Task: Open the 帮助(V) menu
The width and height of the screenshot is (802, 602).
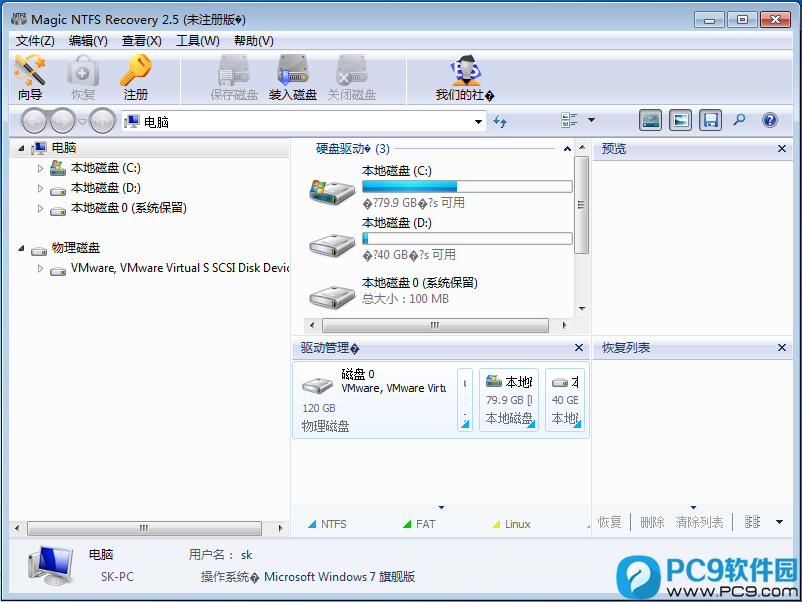Action: tap(254, 41)
